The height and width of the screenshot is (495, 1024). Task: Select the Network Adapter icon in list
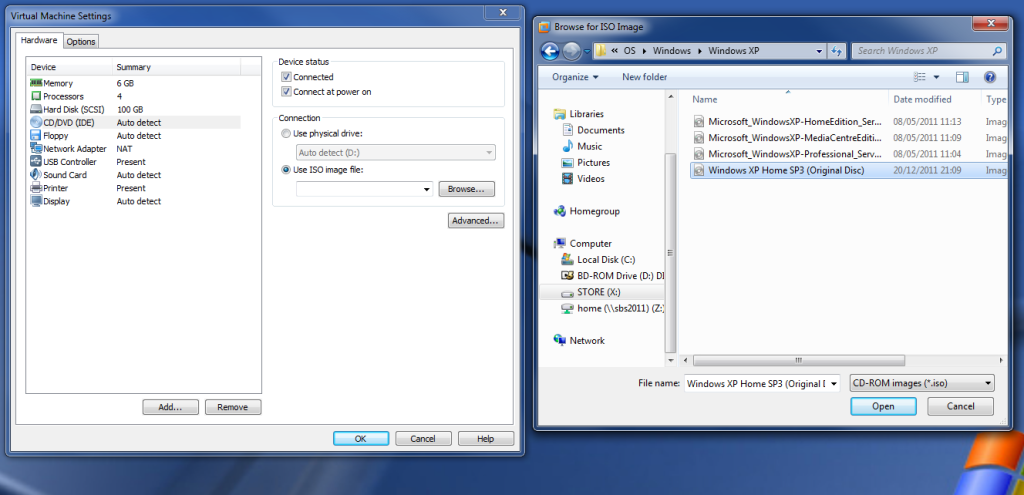[36, 148]
